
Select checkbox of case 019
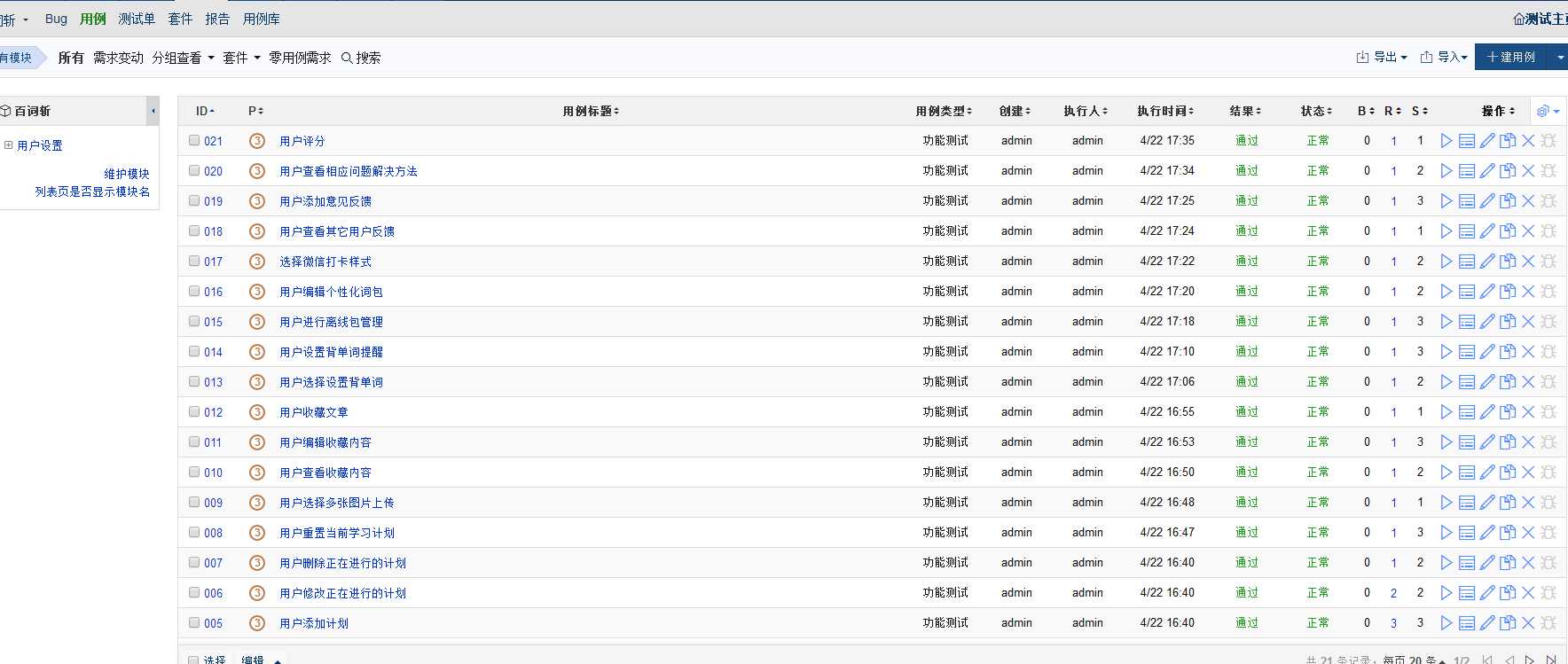point(194,200)
